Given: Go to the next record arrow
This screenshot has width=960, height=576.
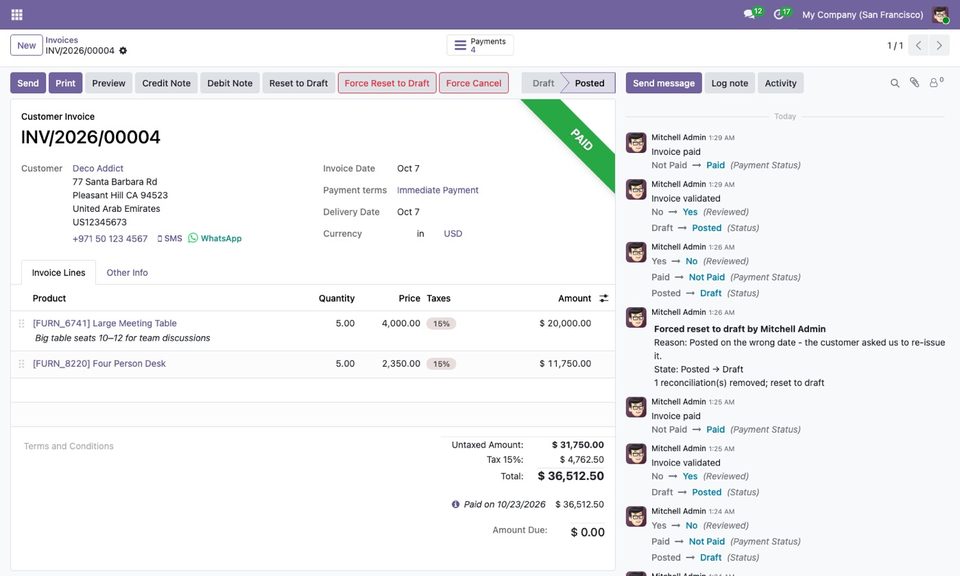Looking at the screenshot, I should pos(939,45).
